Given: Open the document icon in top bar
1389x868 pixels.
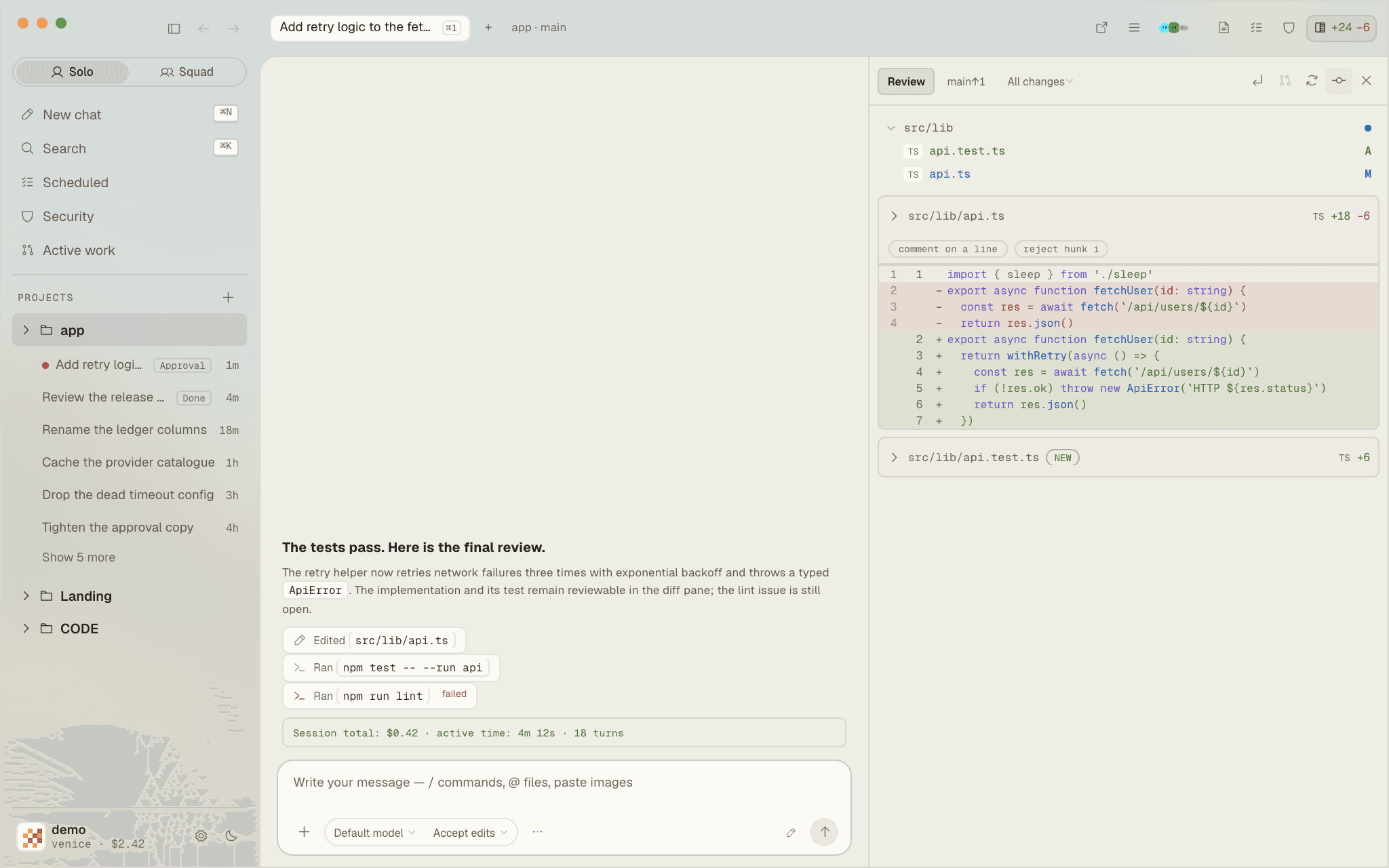Looking at the screenshot, I should pyautogui.click(x=1224, y=28).
